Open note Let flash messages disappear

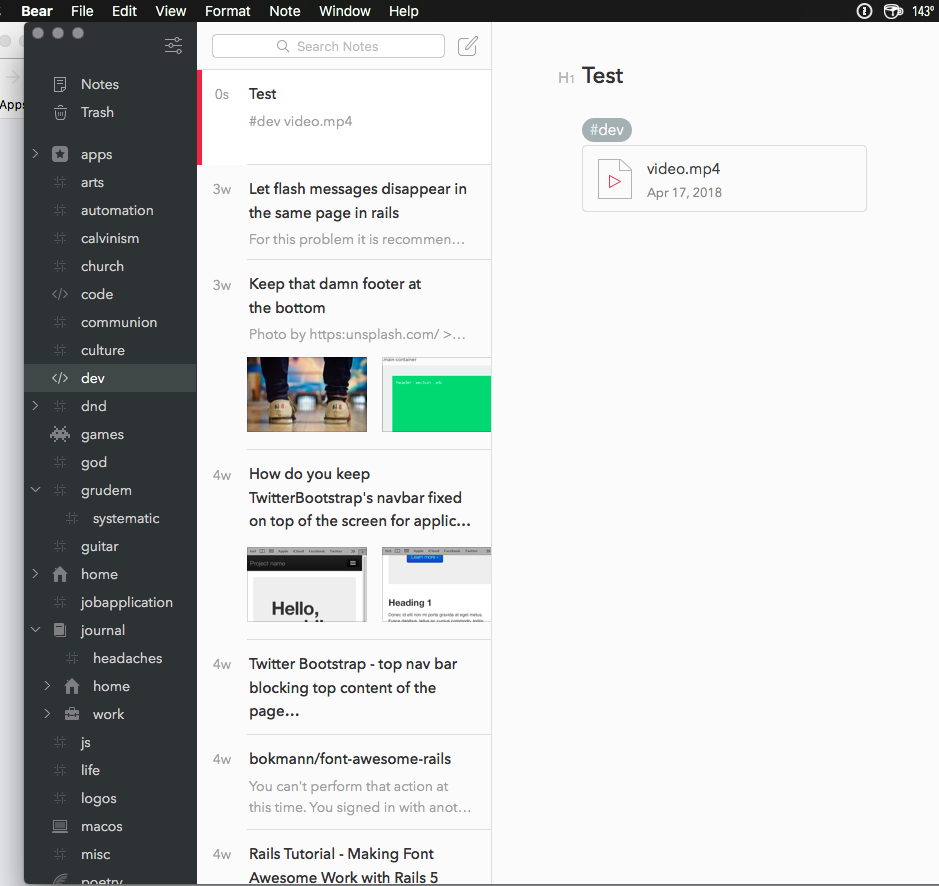click(x=345, y=213)
